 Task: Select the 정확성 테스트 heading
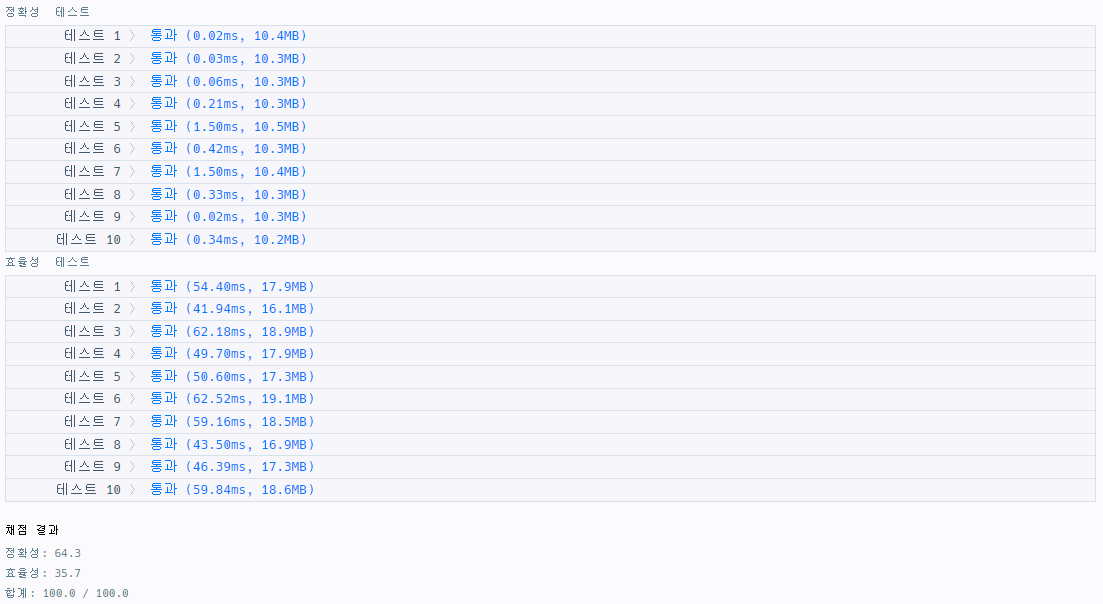pos(48,12)
